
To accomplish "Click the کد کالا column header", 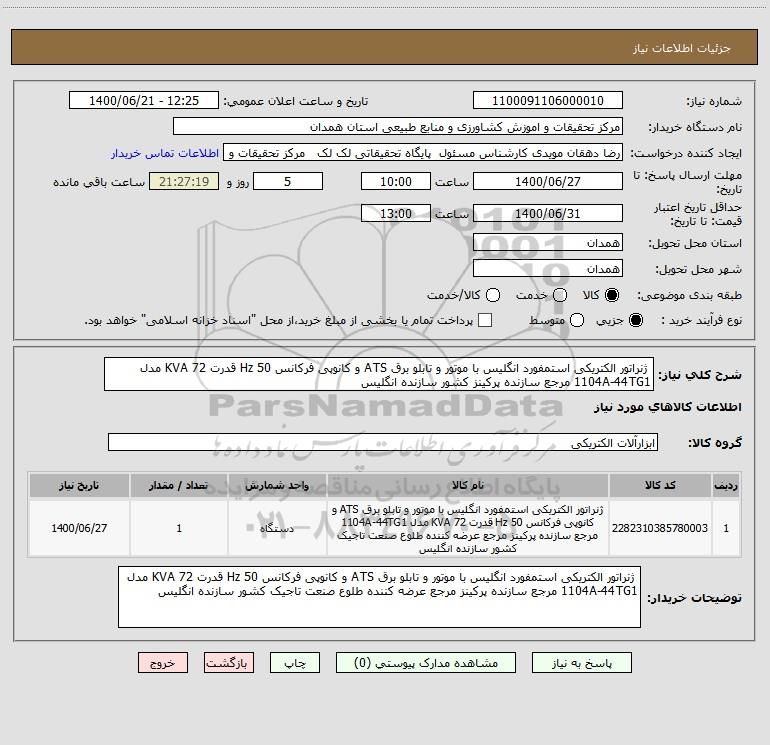I will coord(660,485).
